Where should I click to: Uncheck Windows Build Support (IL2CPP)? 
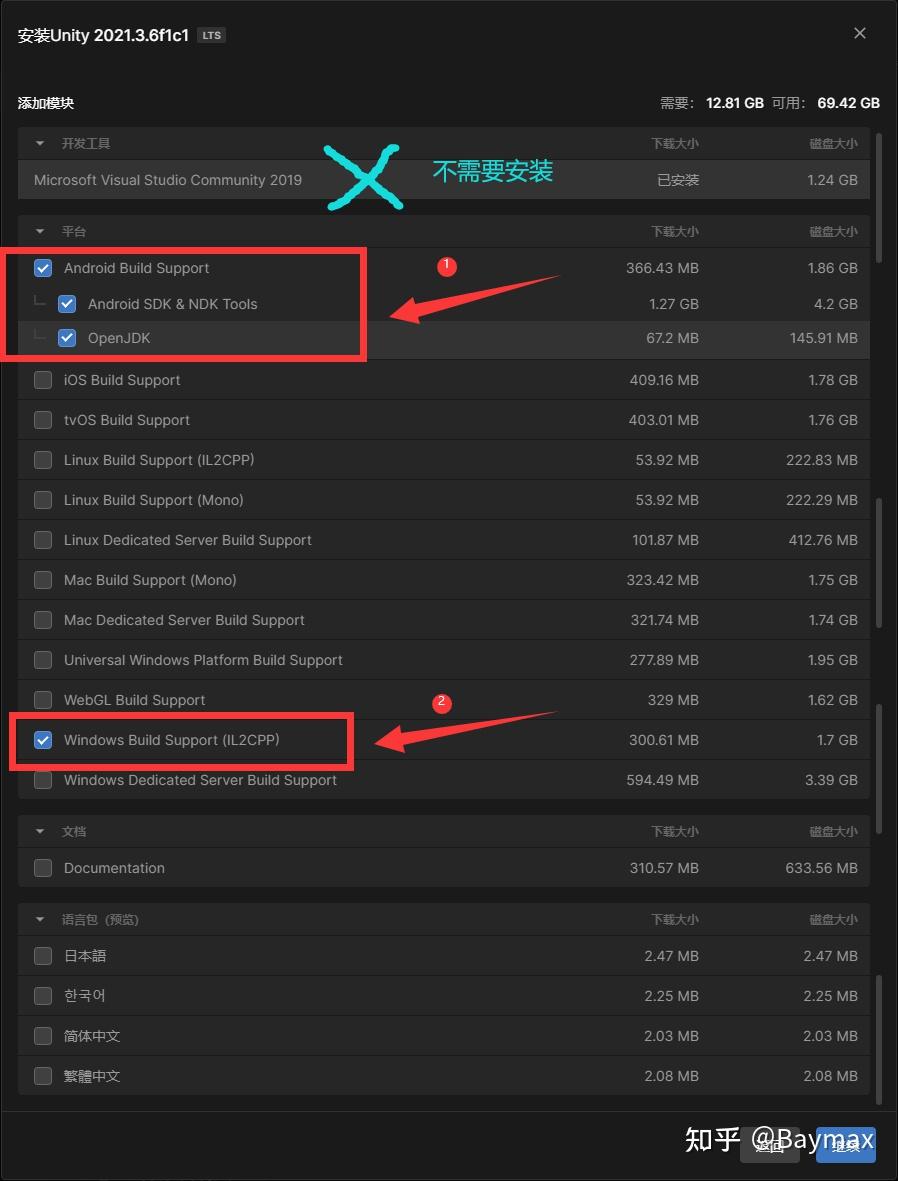pos(43,740)
